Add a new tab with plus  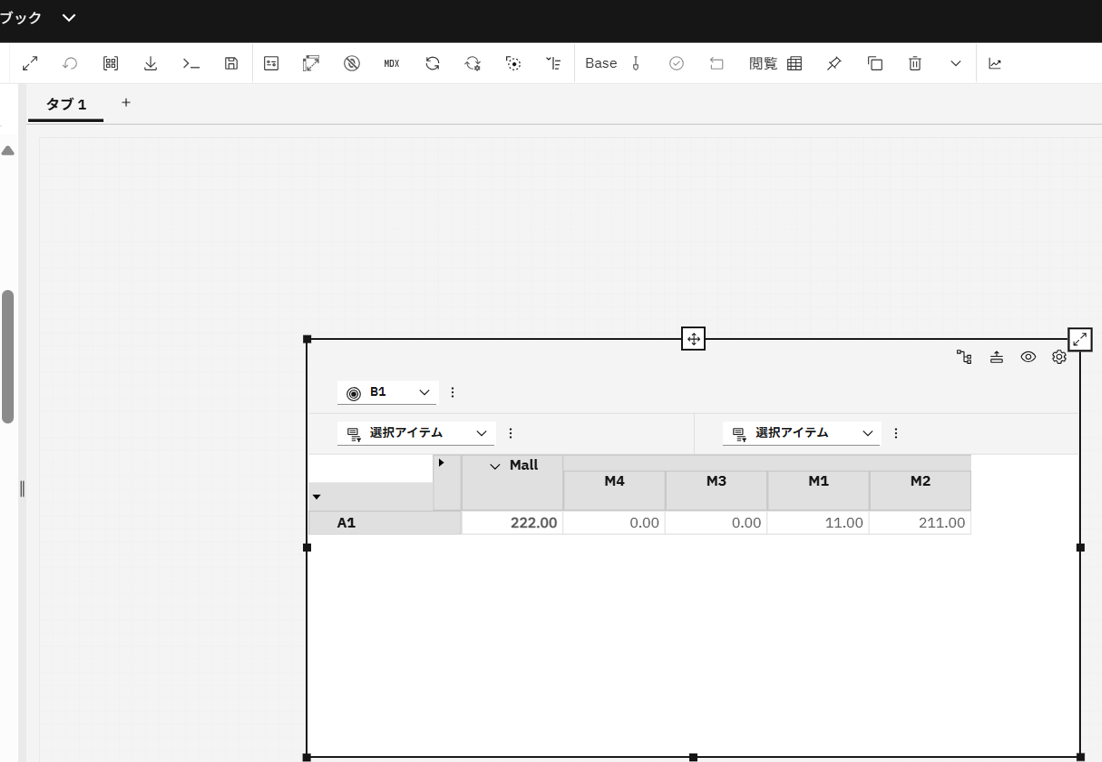coord(126,103)
